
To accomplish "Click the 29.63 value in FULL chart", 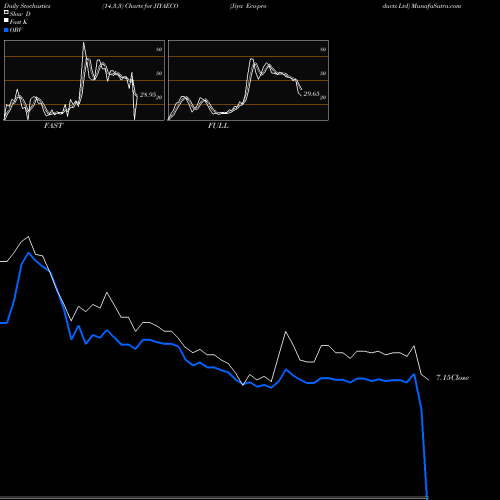I will [311, 94].
